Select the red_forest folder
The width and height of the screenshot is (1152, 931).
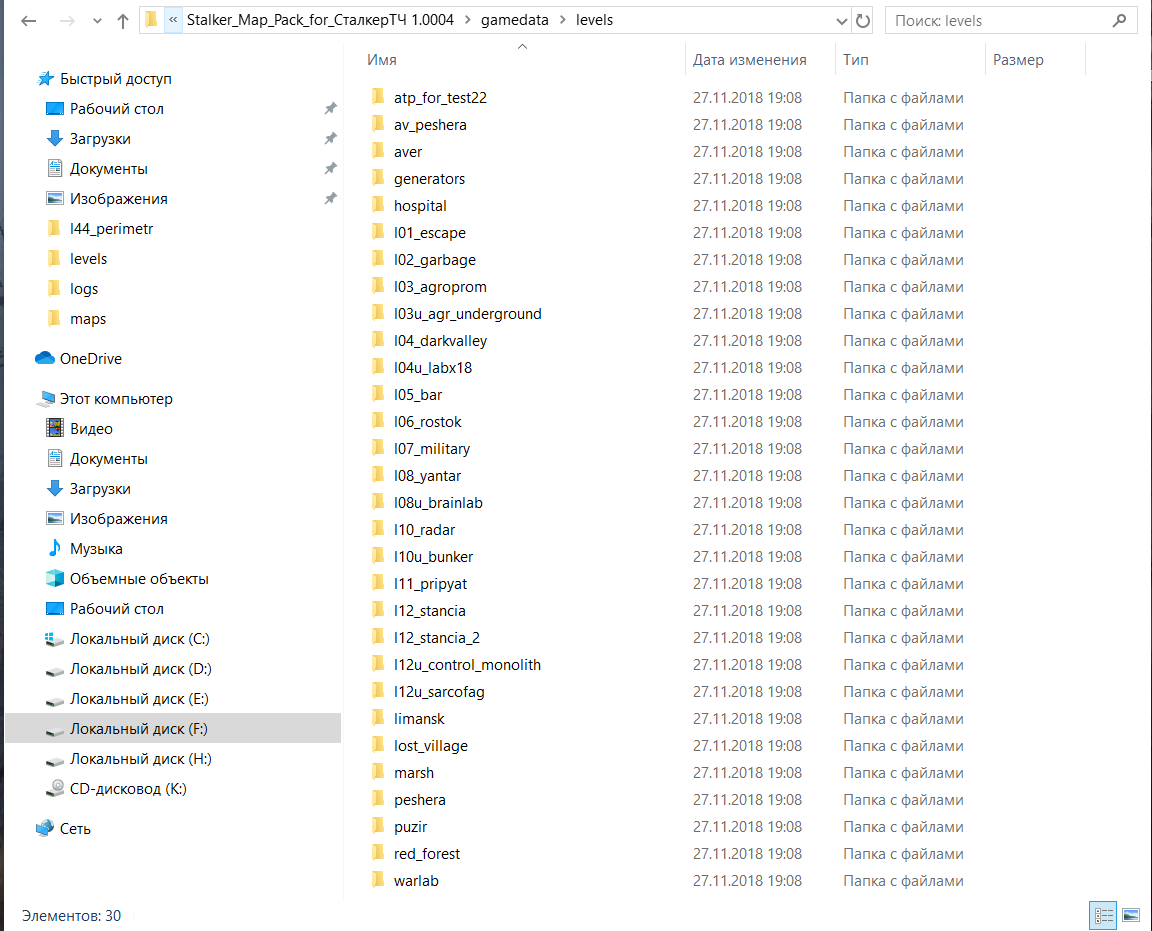tap(426, 854)
